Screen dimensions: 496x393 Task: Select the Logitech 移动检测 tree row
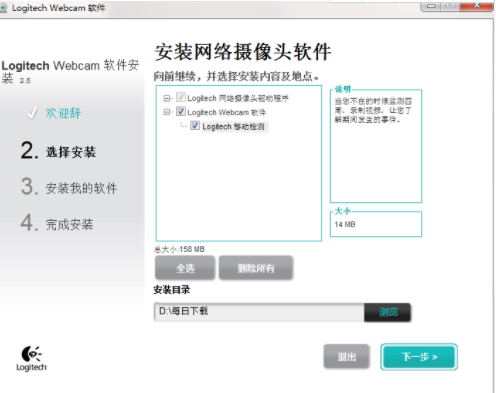235,127
